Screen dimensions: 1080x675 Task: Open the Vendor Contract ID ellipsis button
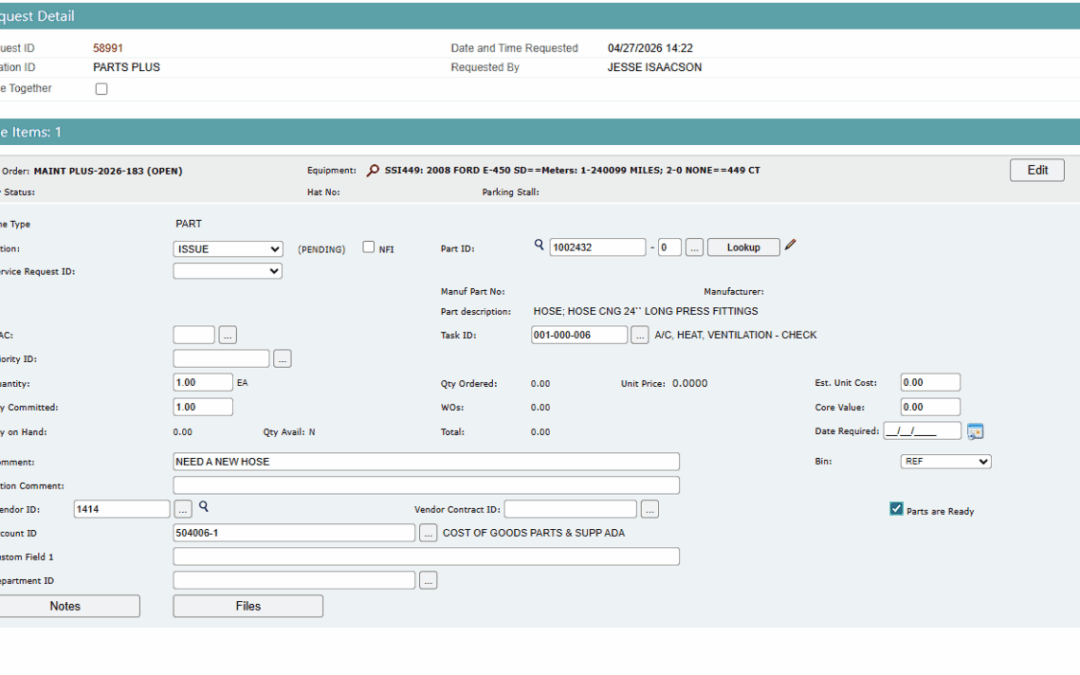tap(650, 509)
